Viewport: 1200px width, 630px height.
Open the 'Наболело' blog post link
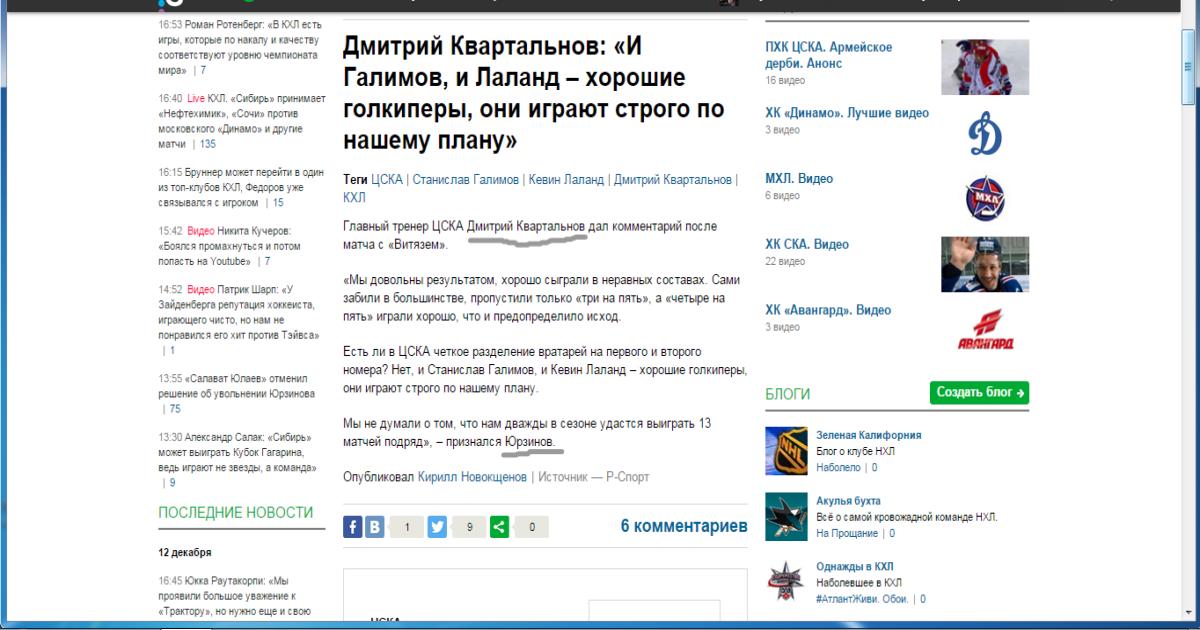[838, 467]
